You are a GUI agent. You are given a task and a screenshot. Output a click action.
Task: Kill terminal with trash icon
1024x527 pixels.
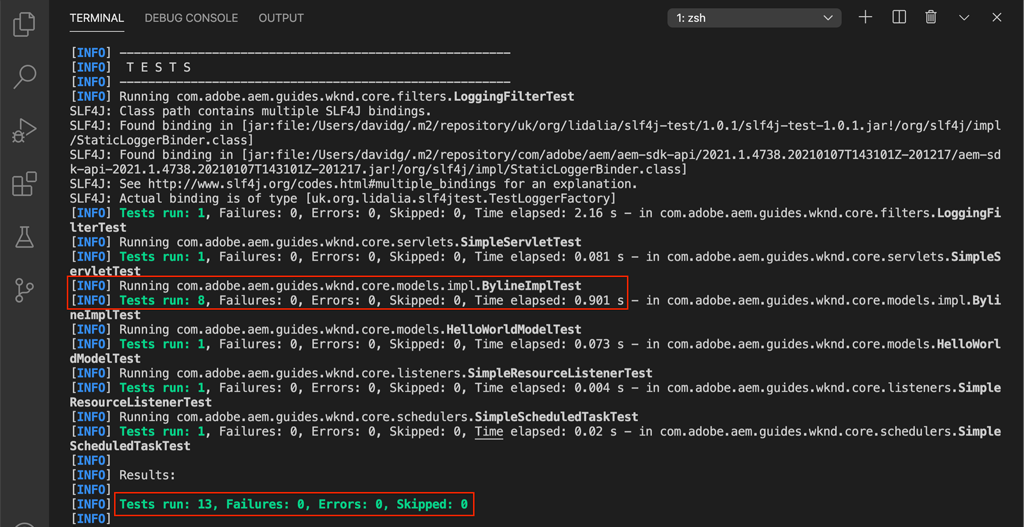(931, 18)
